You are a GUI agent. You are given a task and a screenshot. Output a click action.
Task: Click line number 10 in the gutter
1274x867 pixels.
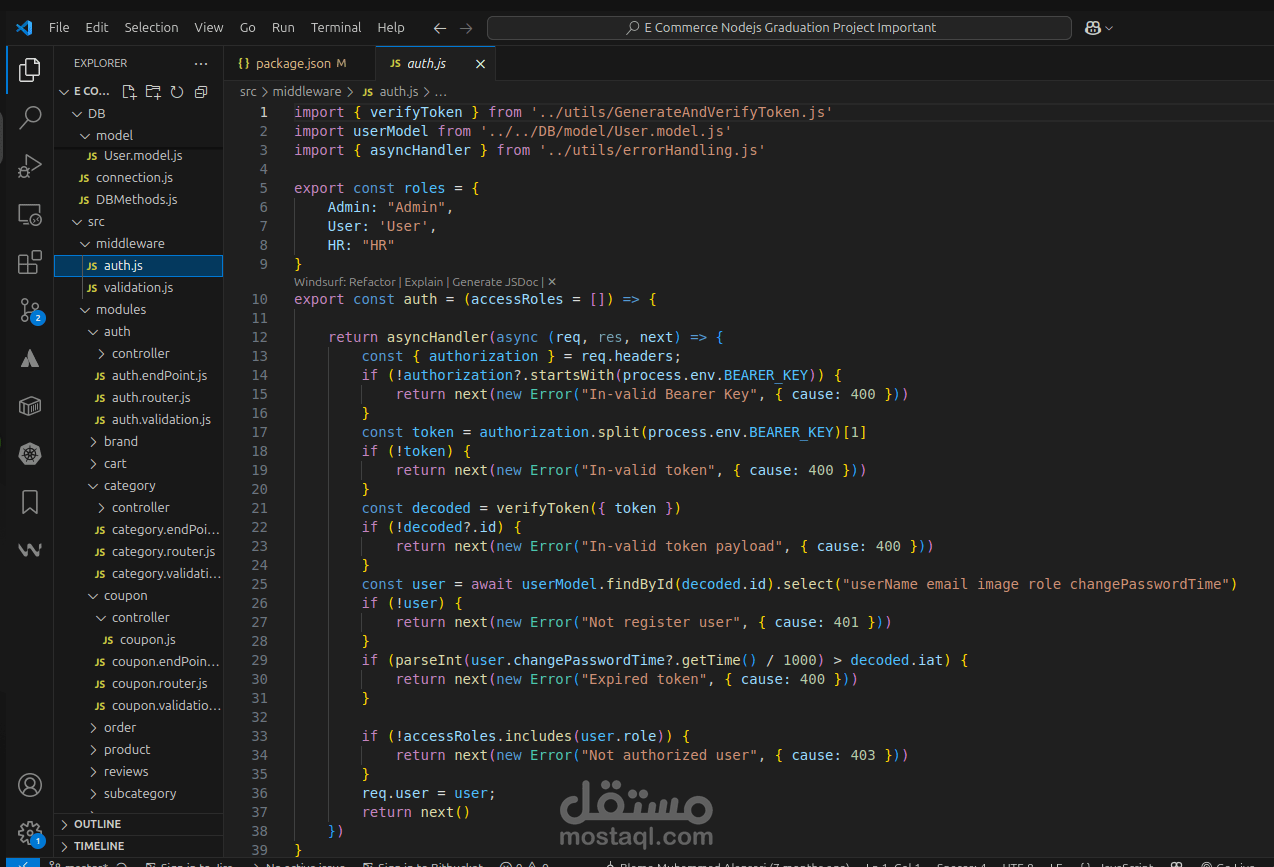click(x=260, y=299)
